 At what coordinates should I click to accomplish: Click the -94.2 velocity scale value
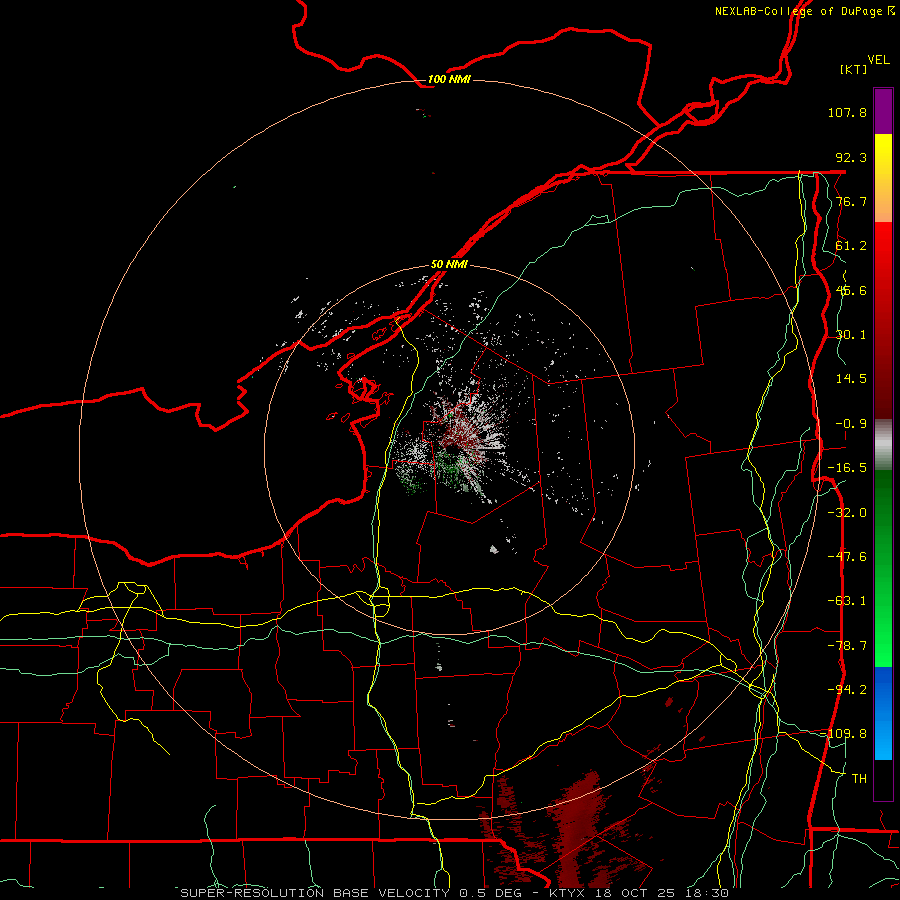click(847, 690)
